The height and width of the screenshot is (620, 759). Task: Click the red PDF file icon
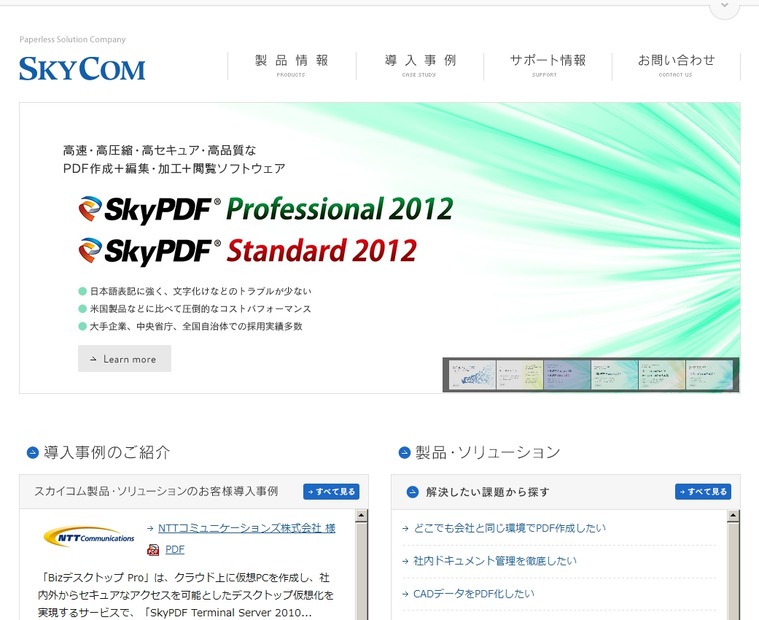point(153,550)
